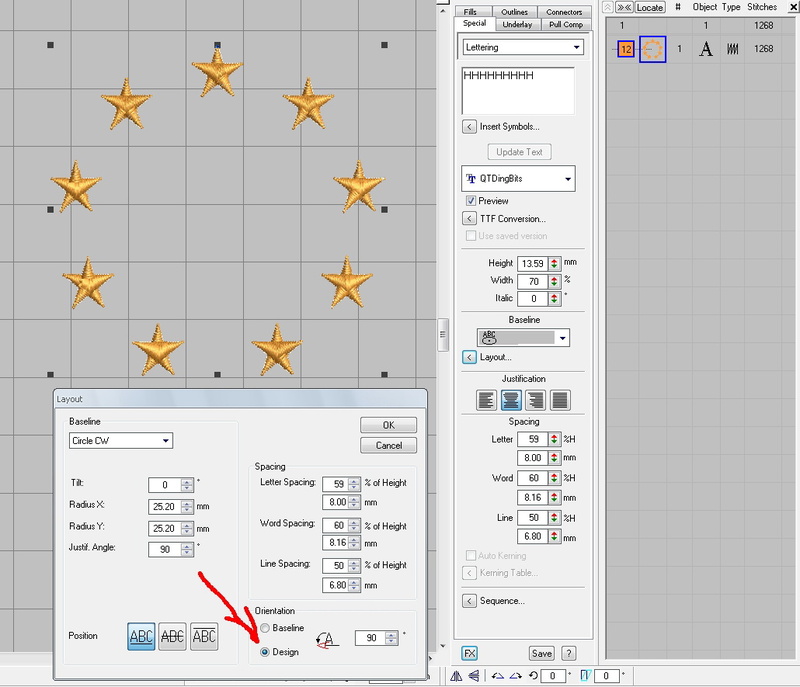
Task: Set text position above the baseline
Action: (x=142, y=636)
